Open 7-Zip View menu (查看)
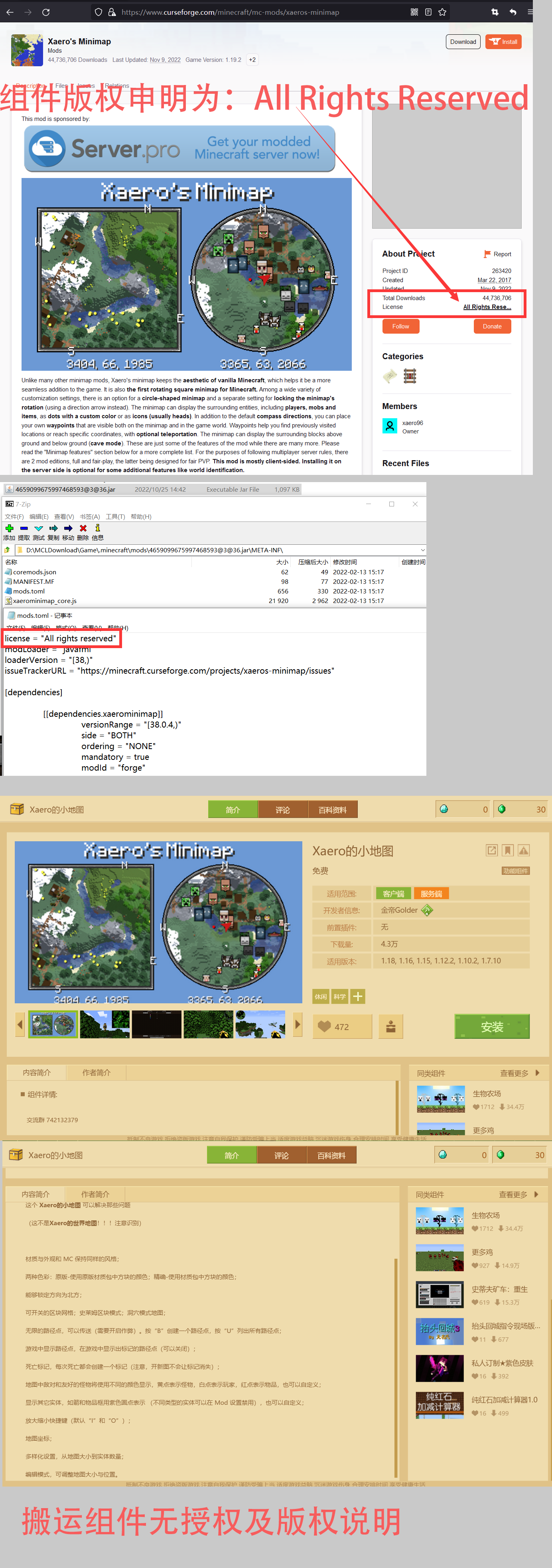 pos(64,516)
